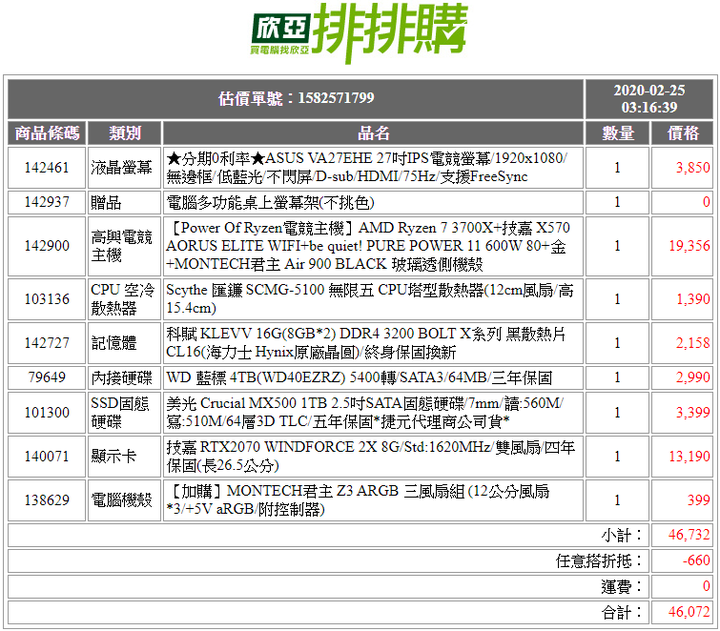720x631 pixels.
Task: Click price 3,850
Action: pyautogui.click(x=693, y=168)
